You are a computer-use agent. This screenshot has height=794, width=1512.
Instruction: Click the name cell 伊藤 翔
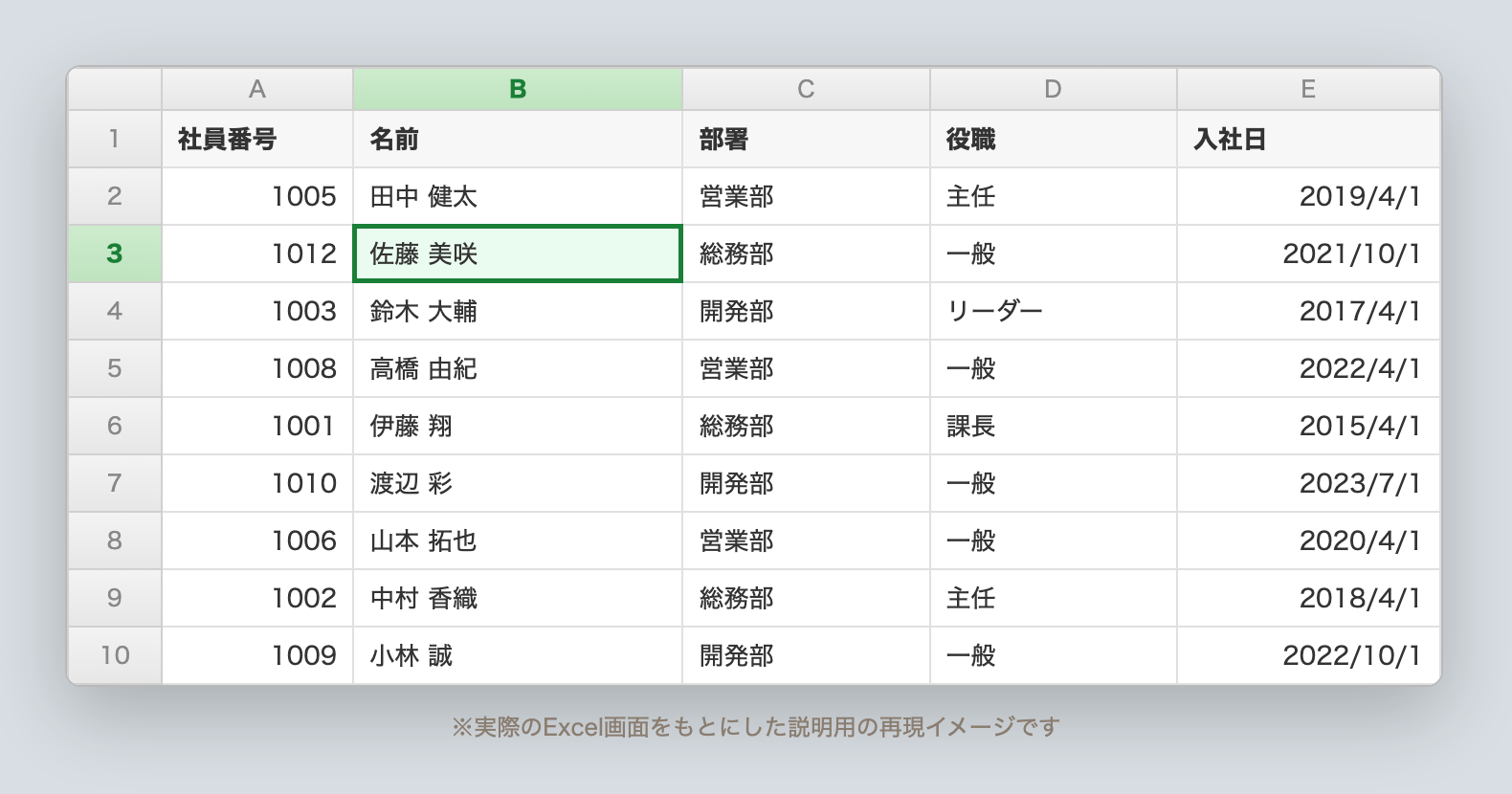(518, 426)
